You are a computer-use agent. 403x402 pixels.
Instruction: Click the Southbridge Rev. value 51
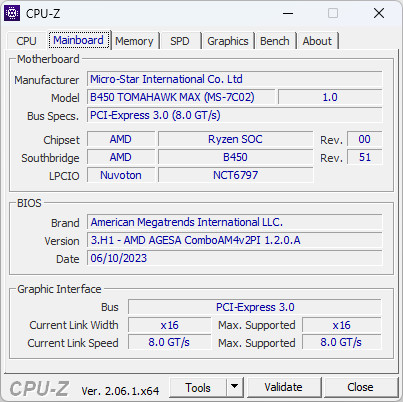[365, 157]
